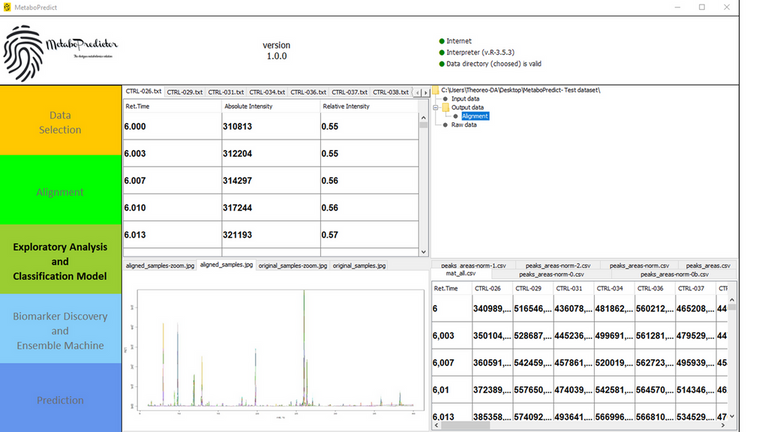
Task: Switch to CTRL-037.txt tab
Action: [x=349, y=92]
